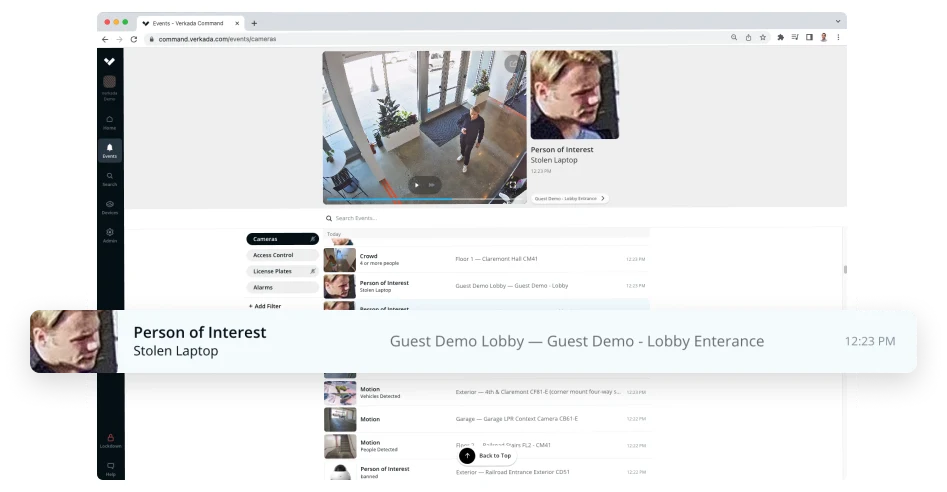Focus the Search Events field
This screenshot has height=492, width=947.
pyautogui.click(x=486, y=218)
